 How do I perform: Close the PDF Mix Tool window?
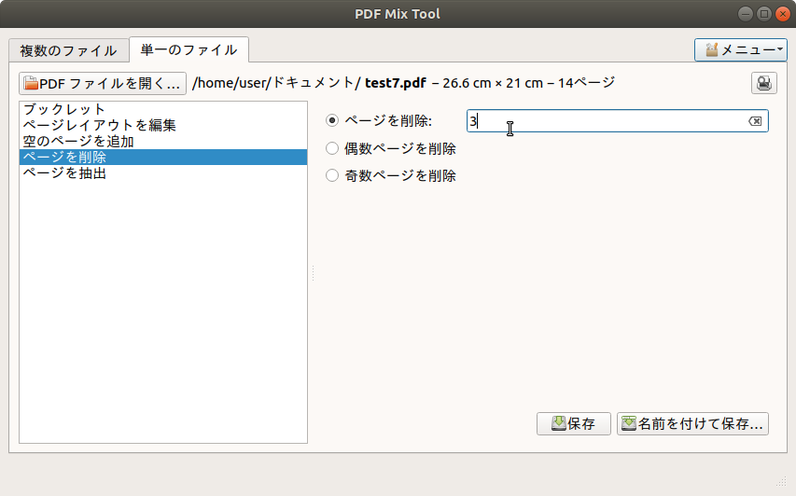coord(783,14)
